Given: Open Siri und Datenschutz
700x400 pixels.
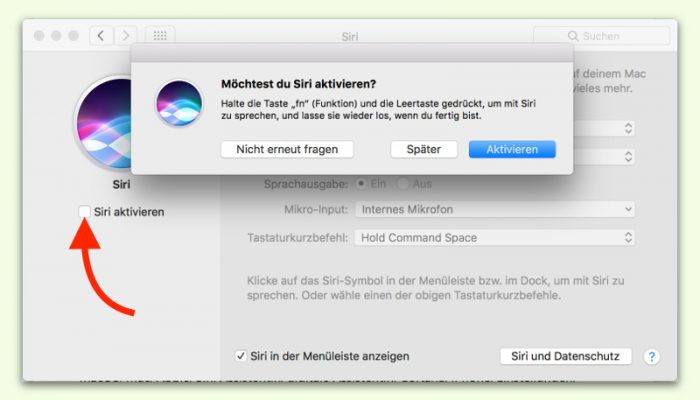Looking at the screenshot, I should coord(566,356).
